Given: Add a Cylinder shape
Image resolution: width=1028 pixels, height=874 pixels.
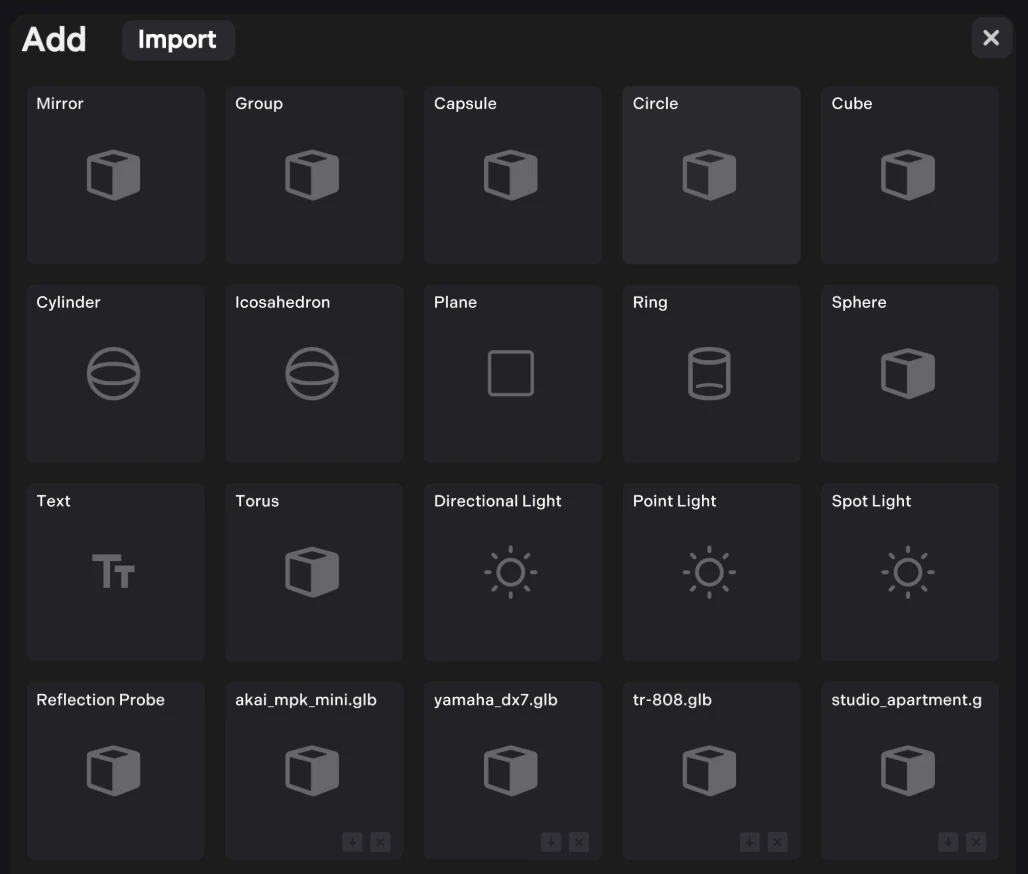Looking at the screenshot, I should pos(115,374).
